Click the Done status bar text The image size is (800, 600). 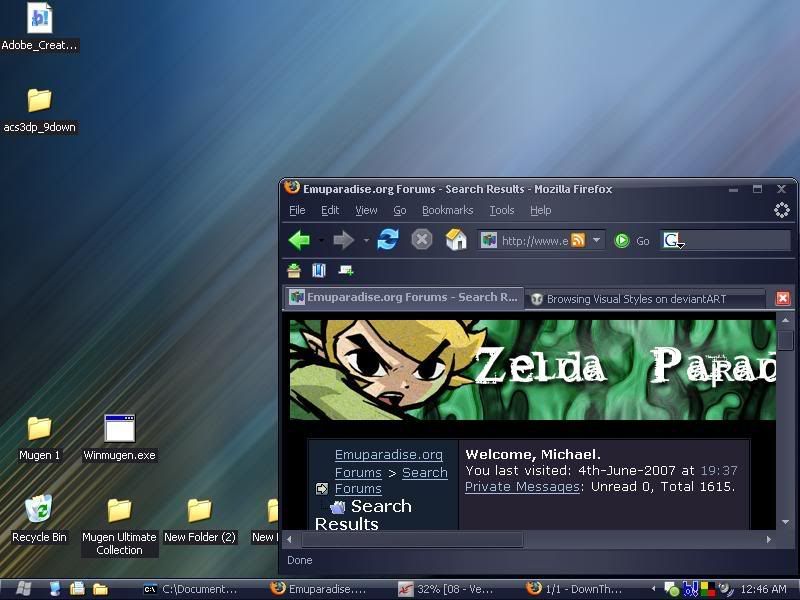299,560
